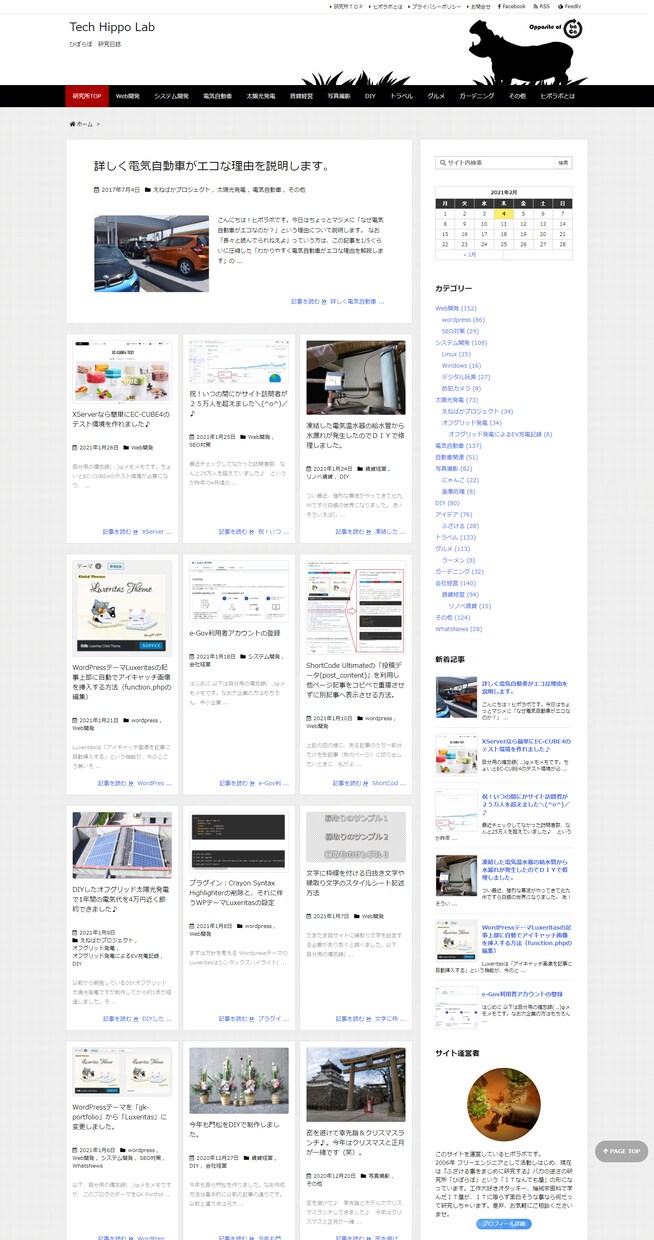The height and width of the screenshot is (1240, 654).
Task: Open the 写真撮影 menu item
Action: point(338,96)
